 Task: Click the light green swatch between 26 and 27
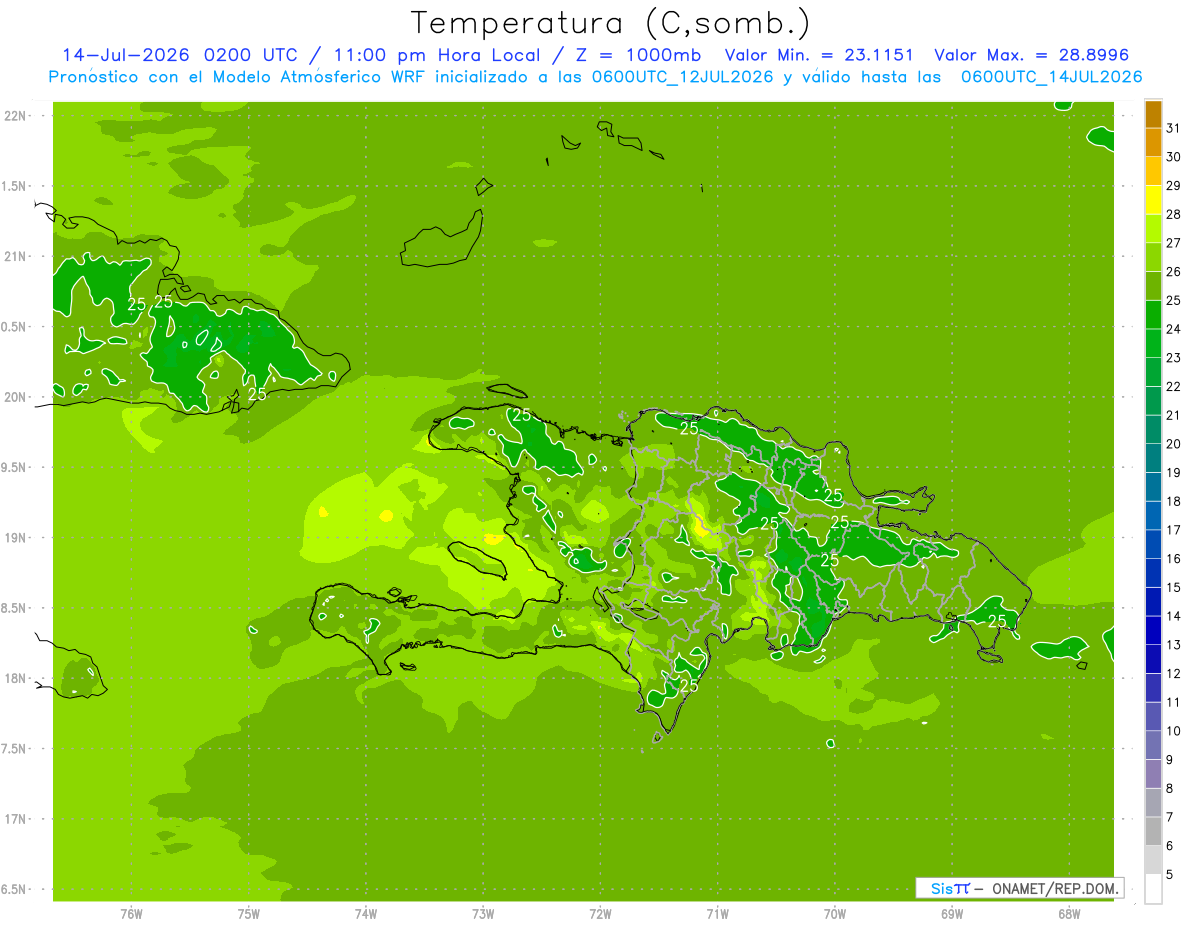(x=1153, y=257)
